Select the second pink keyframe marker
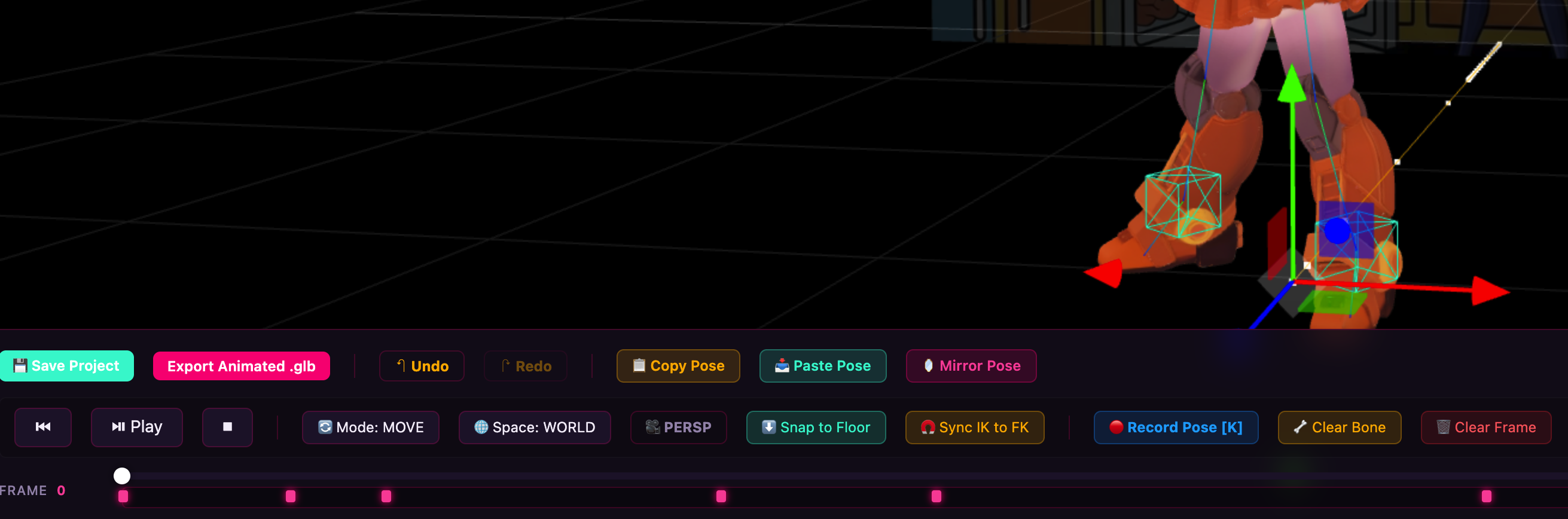1568x519 pixels. pyautogui.click(x=291, y=496)
